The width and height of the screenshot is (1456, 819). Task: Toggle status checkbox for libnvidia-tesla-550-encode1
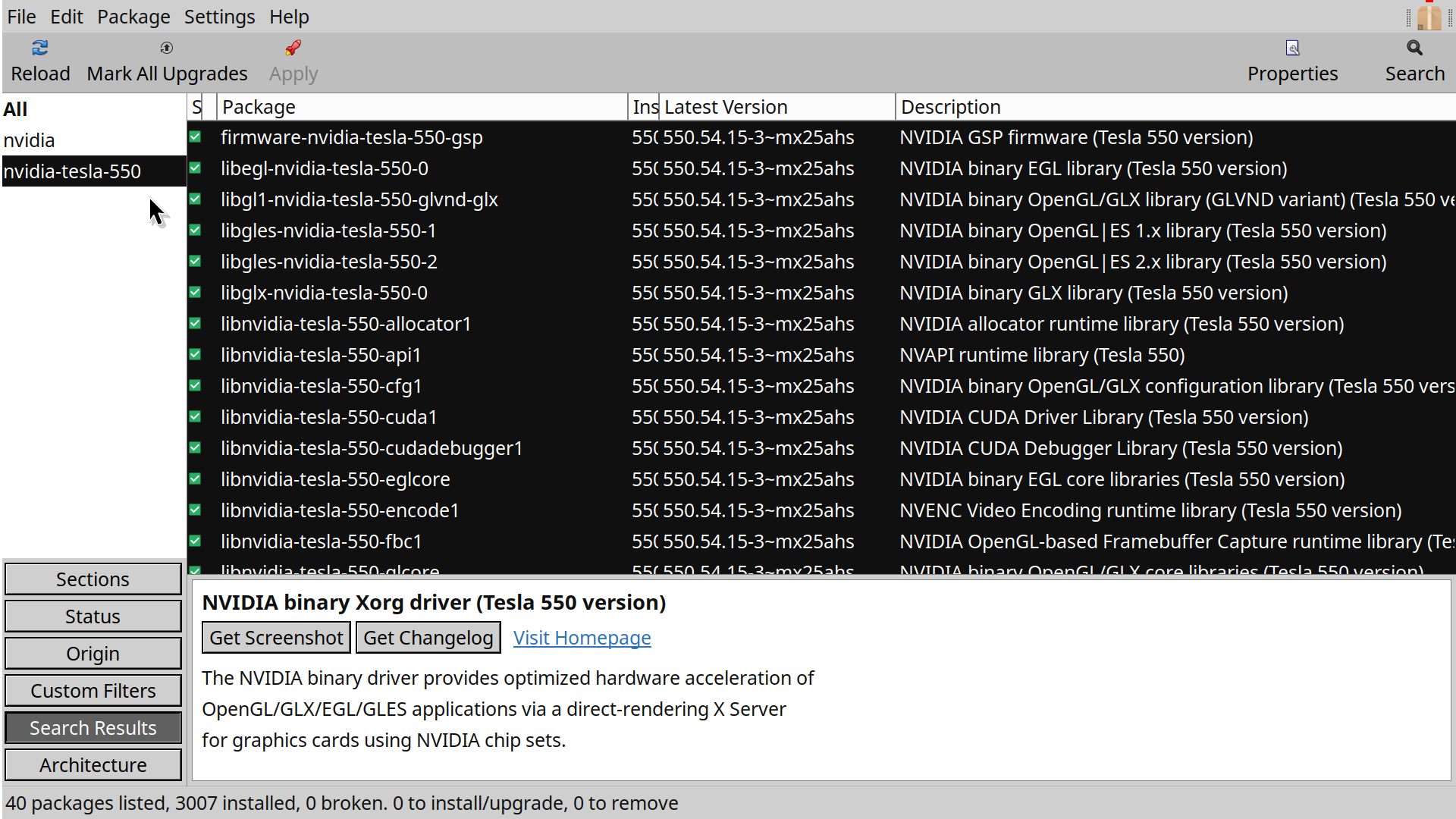(x=196, y=510)
